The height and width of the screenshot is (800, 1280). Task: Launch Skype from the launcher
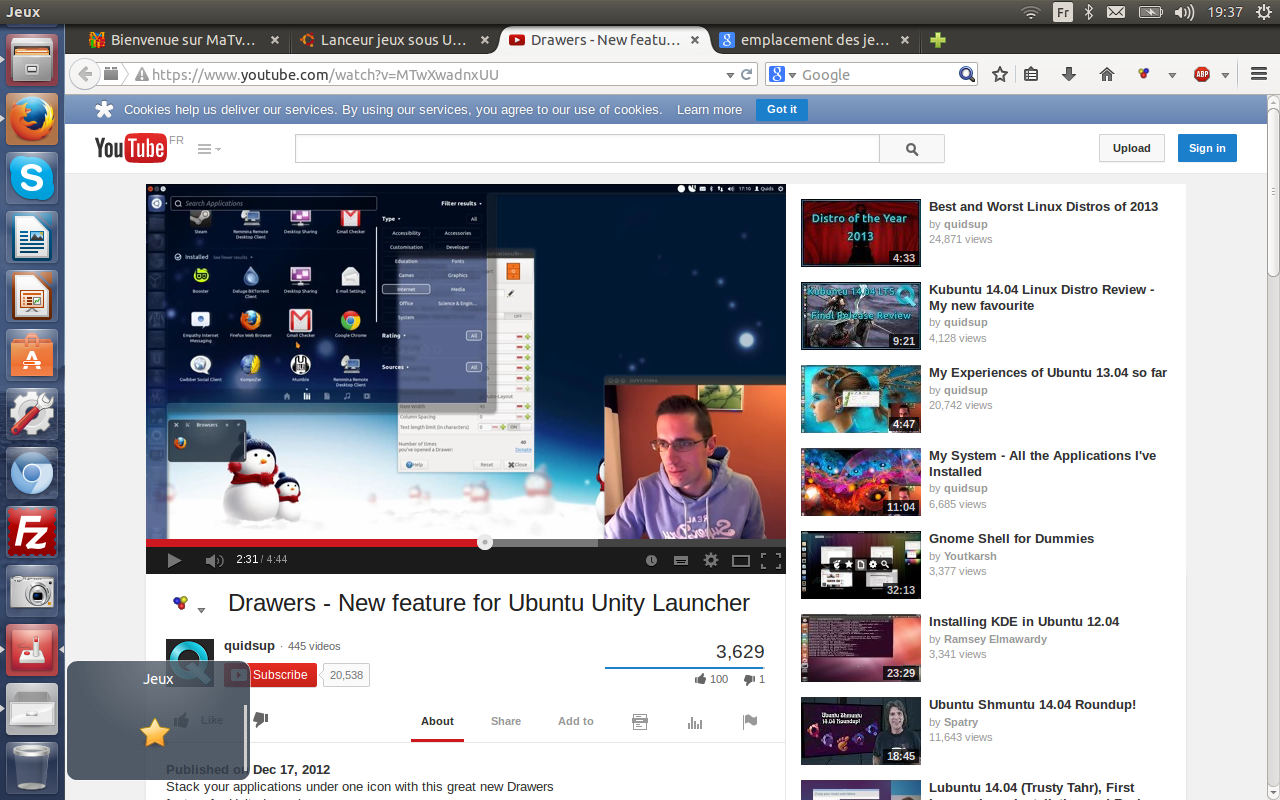tap(32, 180)
